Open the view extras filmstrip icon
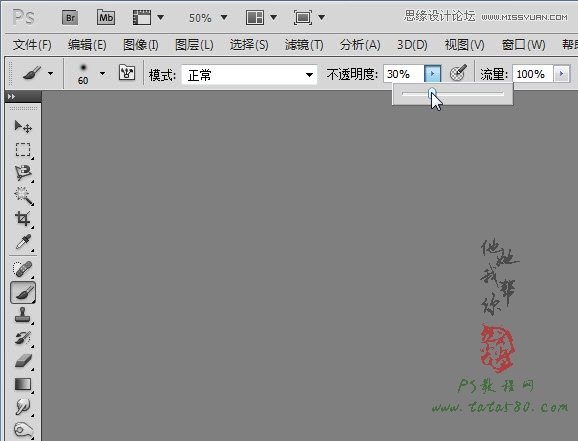The height and width of the screenshot is (441, 578). pyautogui.click(x=142, y=17)
